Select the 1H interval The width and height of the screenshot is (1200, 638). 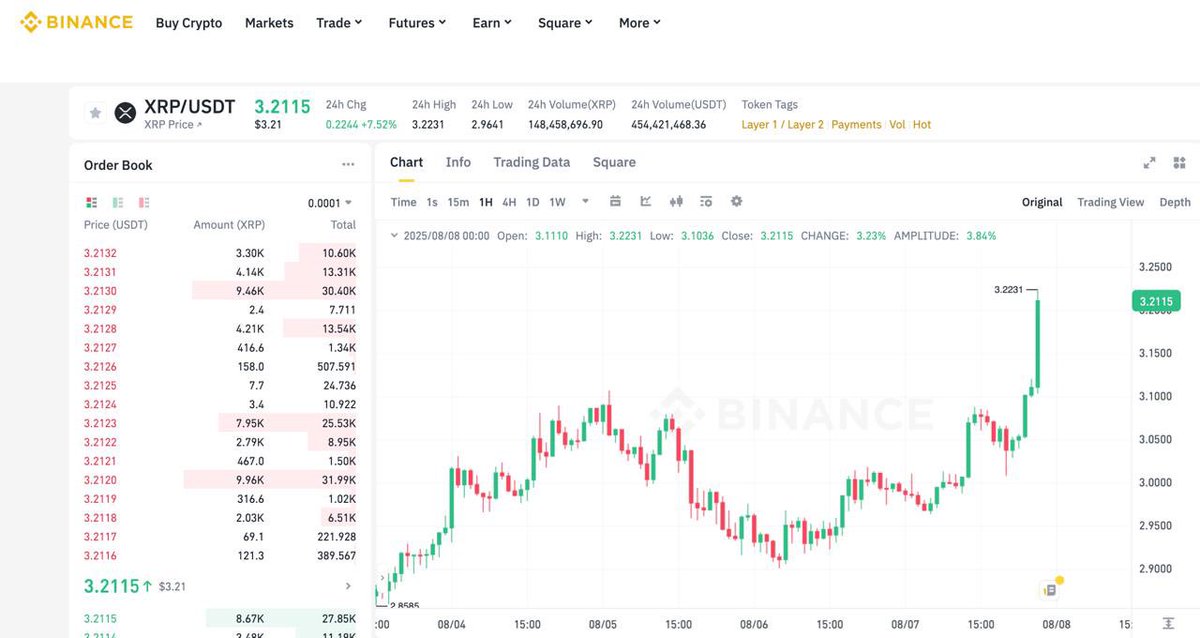coord(486,202)
